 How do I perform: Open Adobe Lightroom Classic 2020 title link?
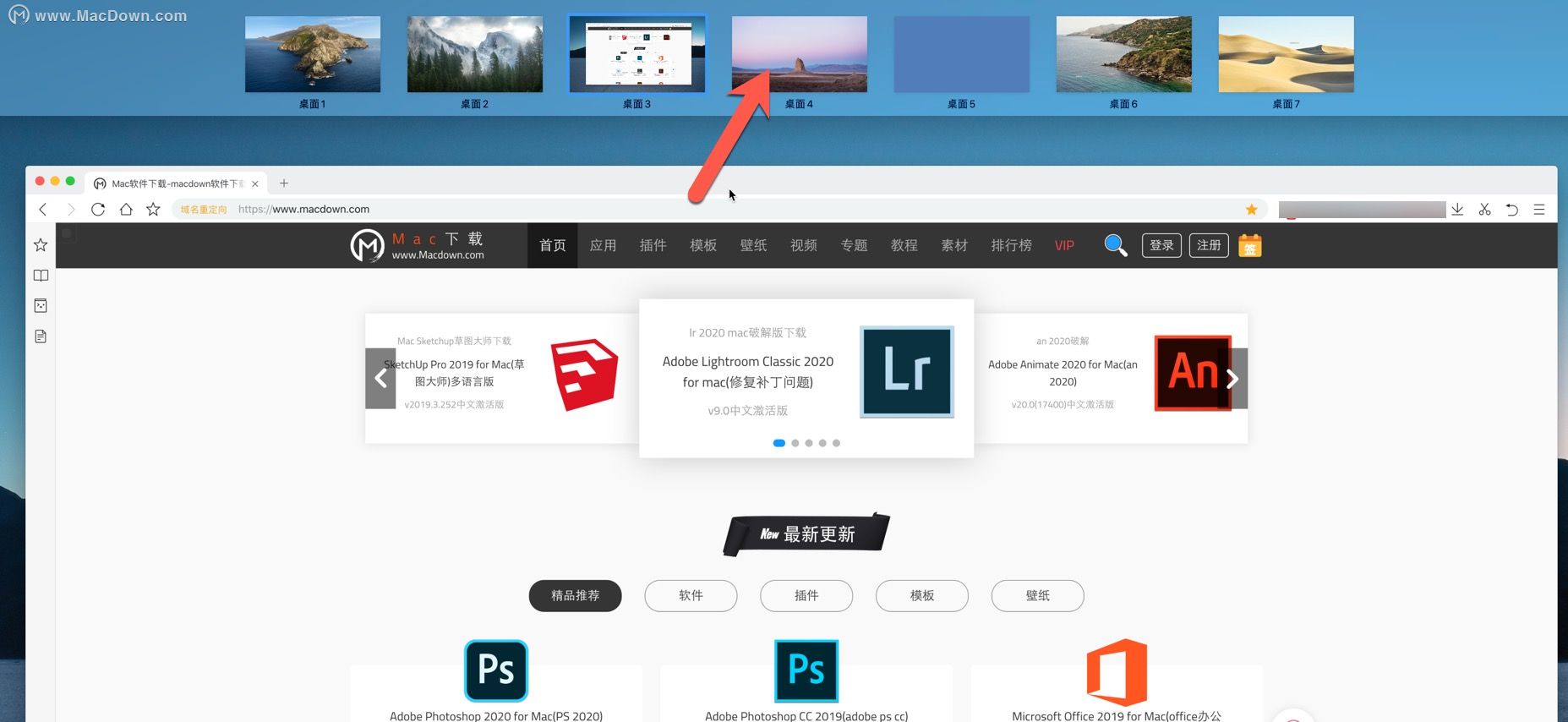click(x=748, y=372)
